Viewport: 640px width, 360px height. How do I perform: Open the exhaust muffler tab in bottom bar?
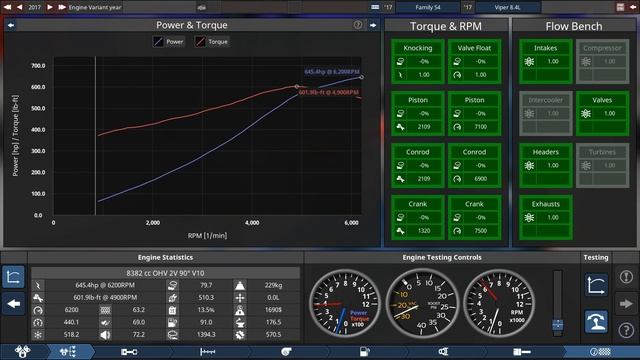522,352
